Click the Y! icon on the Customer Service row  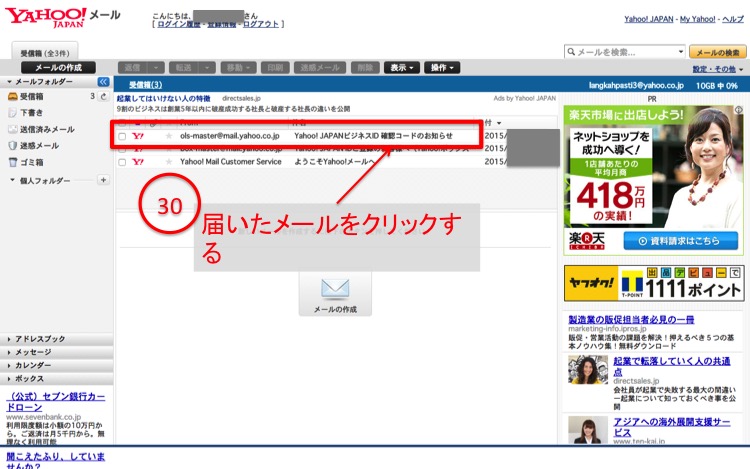click(138, 162)
